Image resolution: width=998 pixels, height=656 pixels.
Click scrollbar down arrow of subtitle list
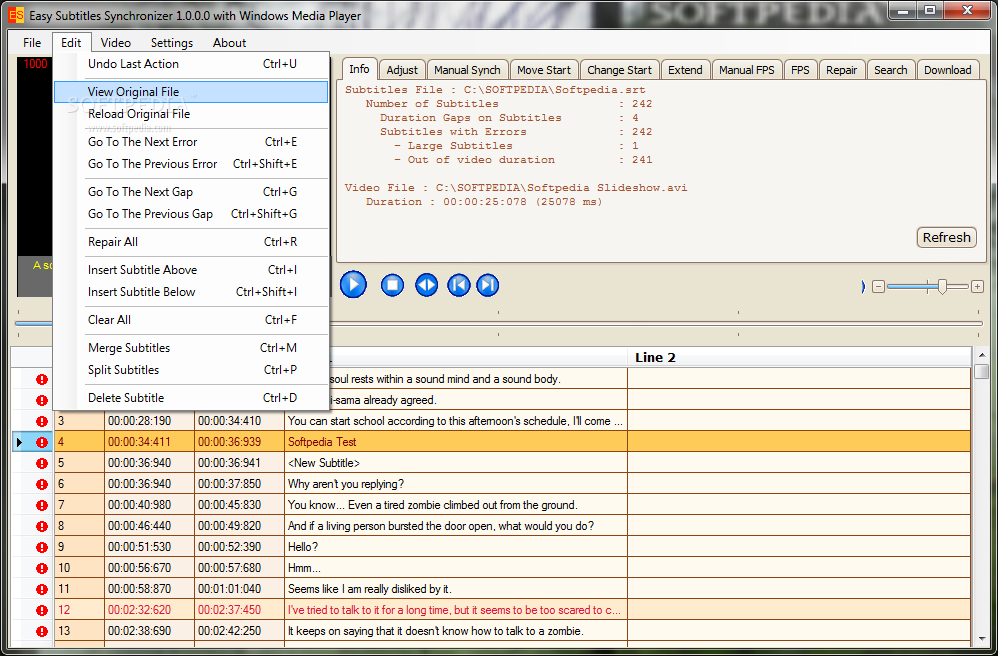(x=981, y=638)
